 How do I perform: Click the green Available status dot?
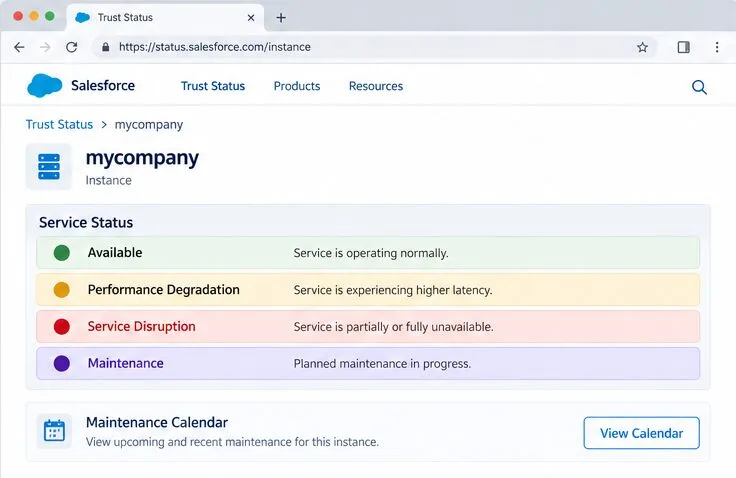[x=61, y=253]
